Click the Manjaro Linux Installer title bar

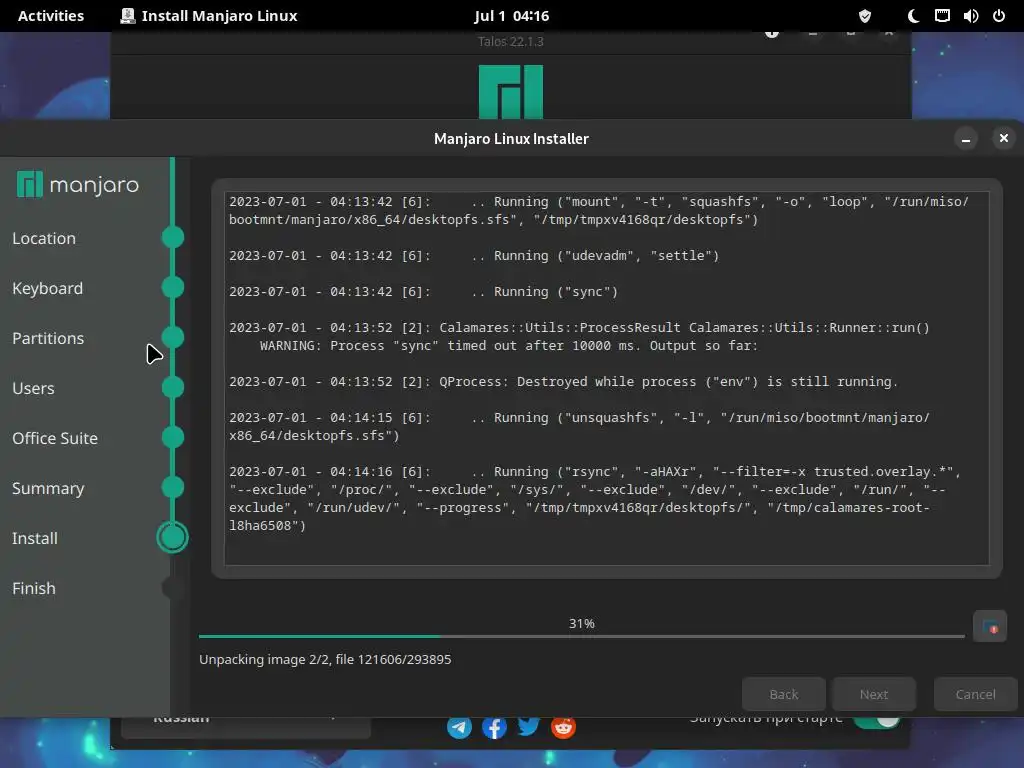pos(511,138)
